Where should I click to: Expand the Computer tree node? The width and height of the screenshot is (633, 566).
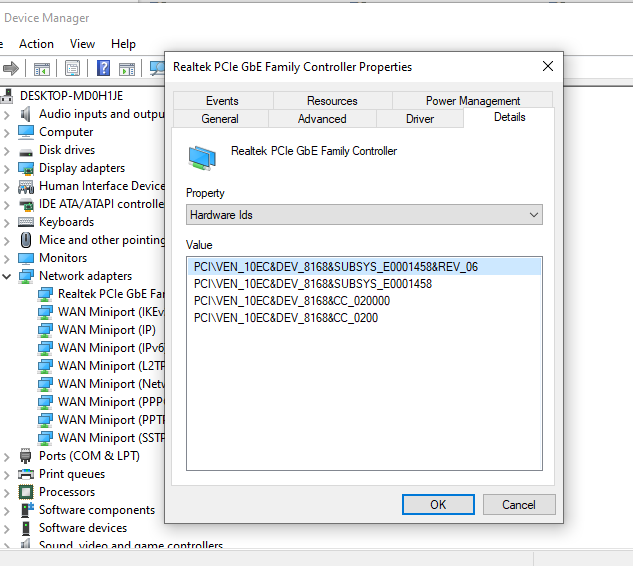pyautogui.click(x=6, y=133)
